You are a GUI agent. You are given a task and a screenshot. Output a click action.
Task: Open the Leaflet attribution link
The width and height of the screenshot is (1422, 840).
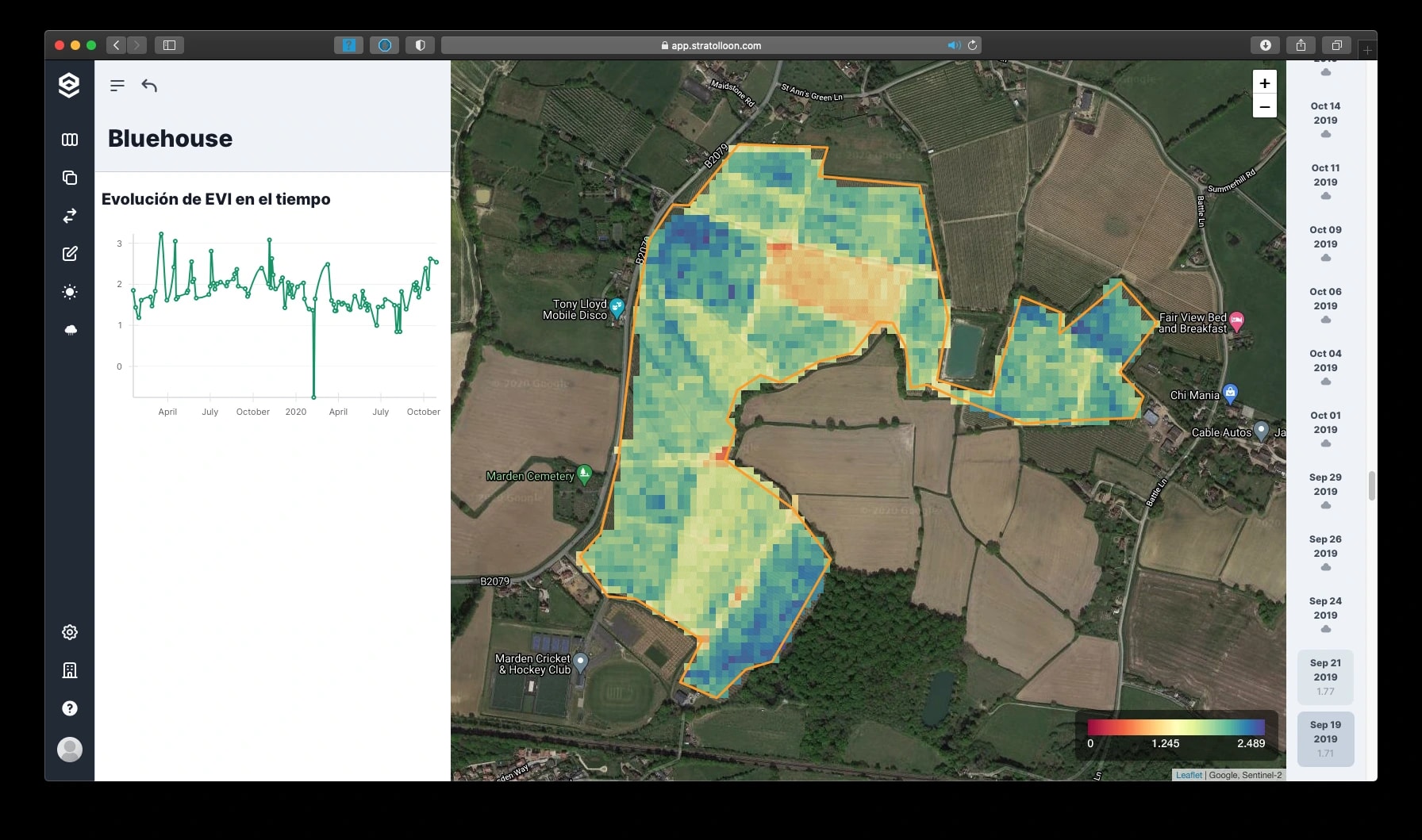[x=1189, y=775]
